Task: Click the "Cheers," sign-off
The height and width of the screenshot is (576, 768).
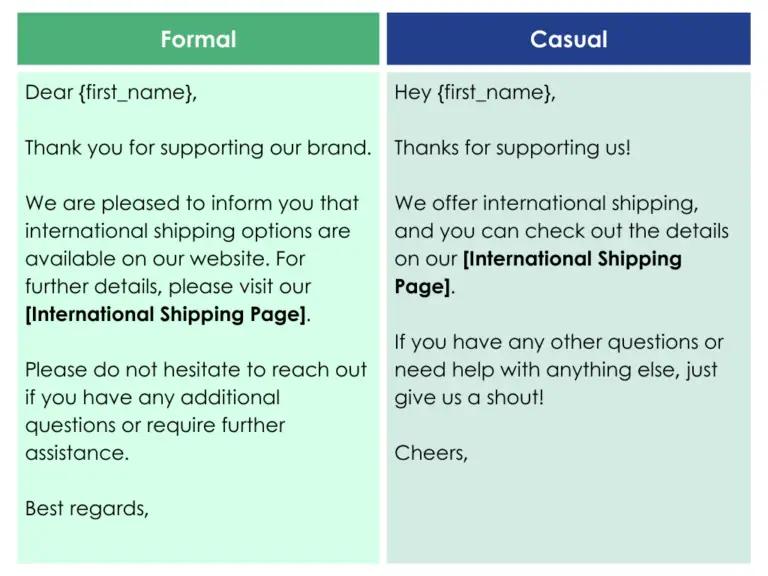Action: click(x=431, y=452)
